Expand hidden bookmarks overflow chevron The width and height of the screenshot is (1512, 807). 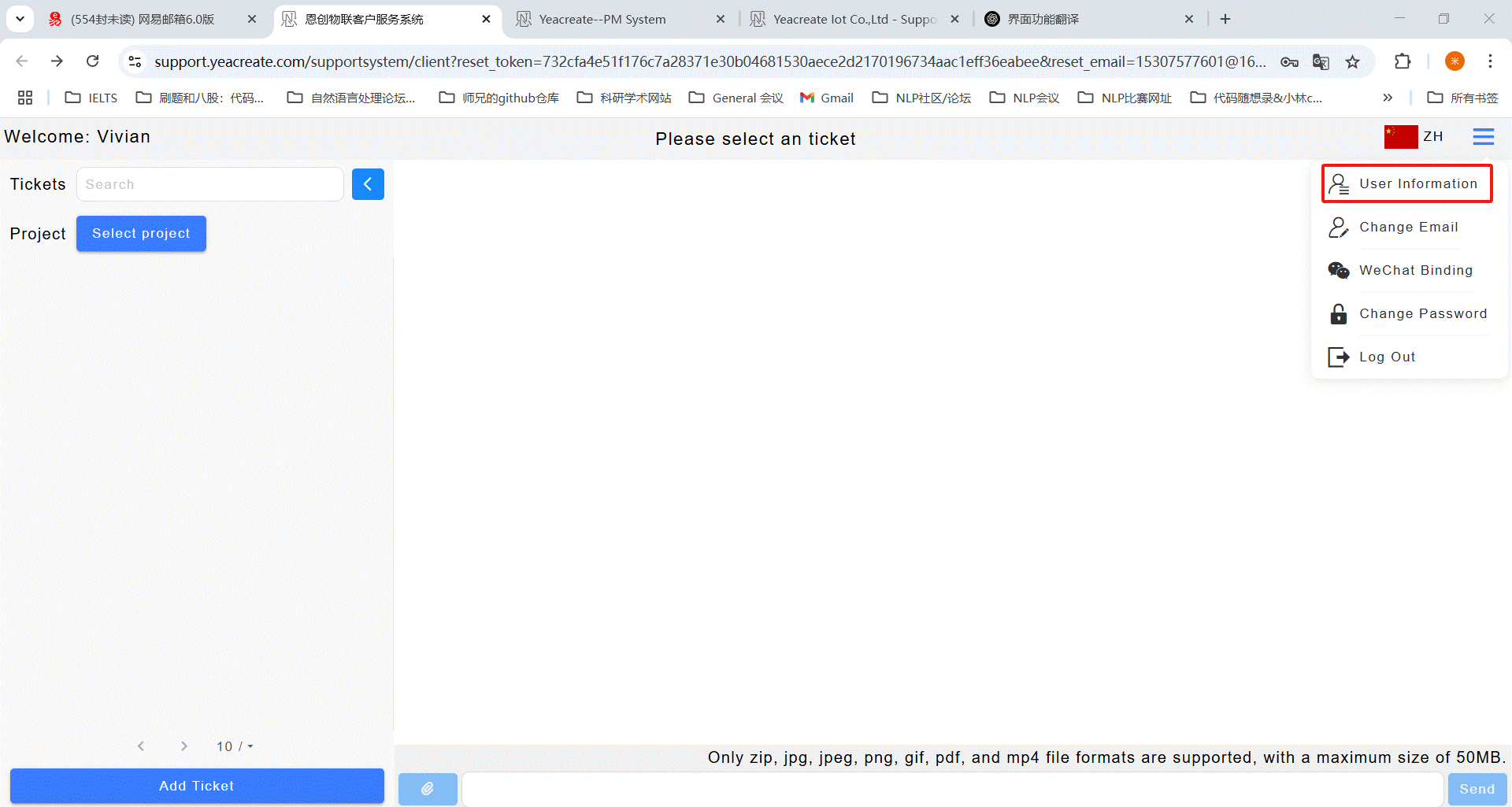pyautogui.click(x=1388, y=98)
